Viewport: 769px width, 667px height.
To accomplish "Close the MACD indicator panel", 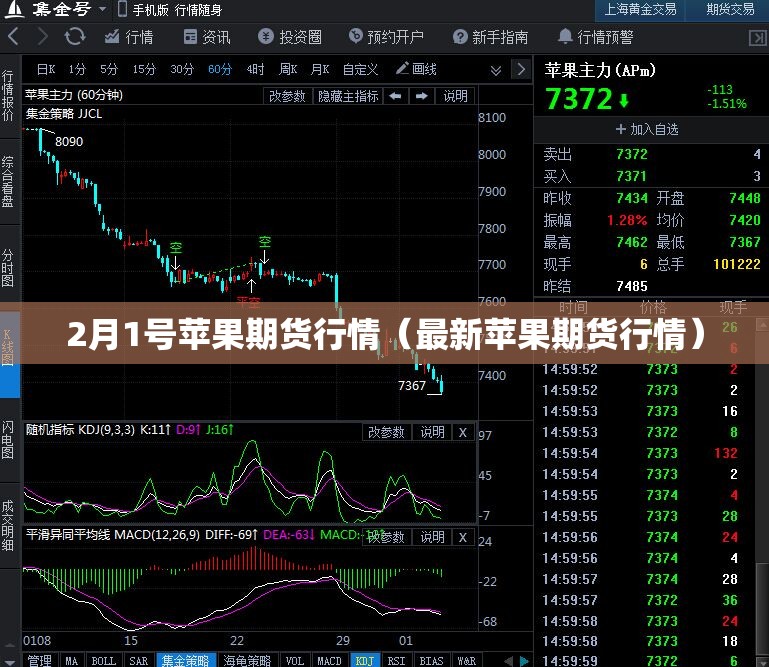I will tap(462, 538).
